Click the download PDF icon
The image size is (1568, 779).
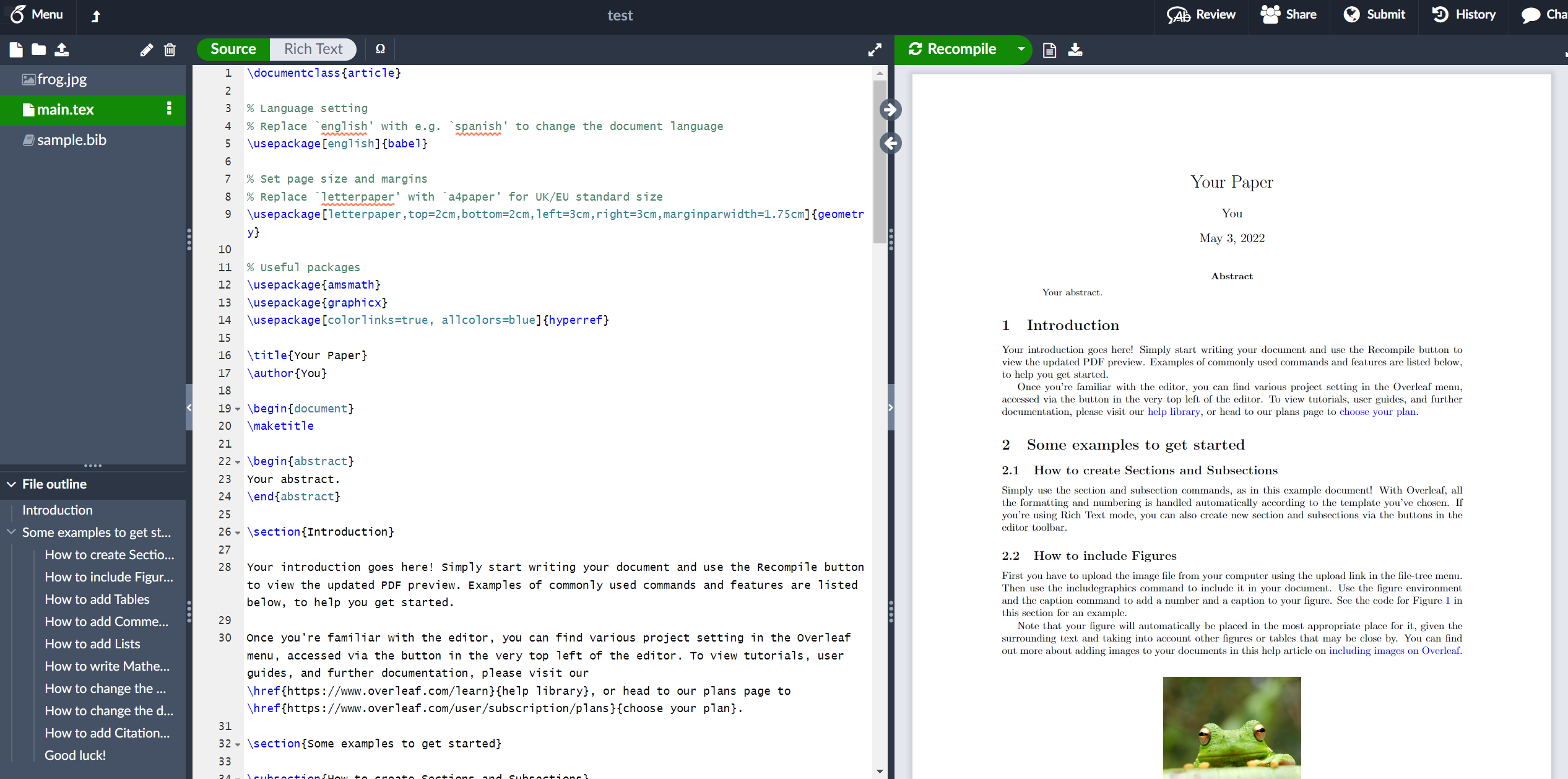pyautogui.click(x=1075, y=50)
